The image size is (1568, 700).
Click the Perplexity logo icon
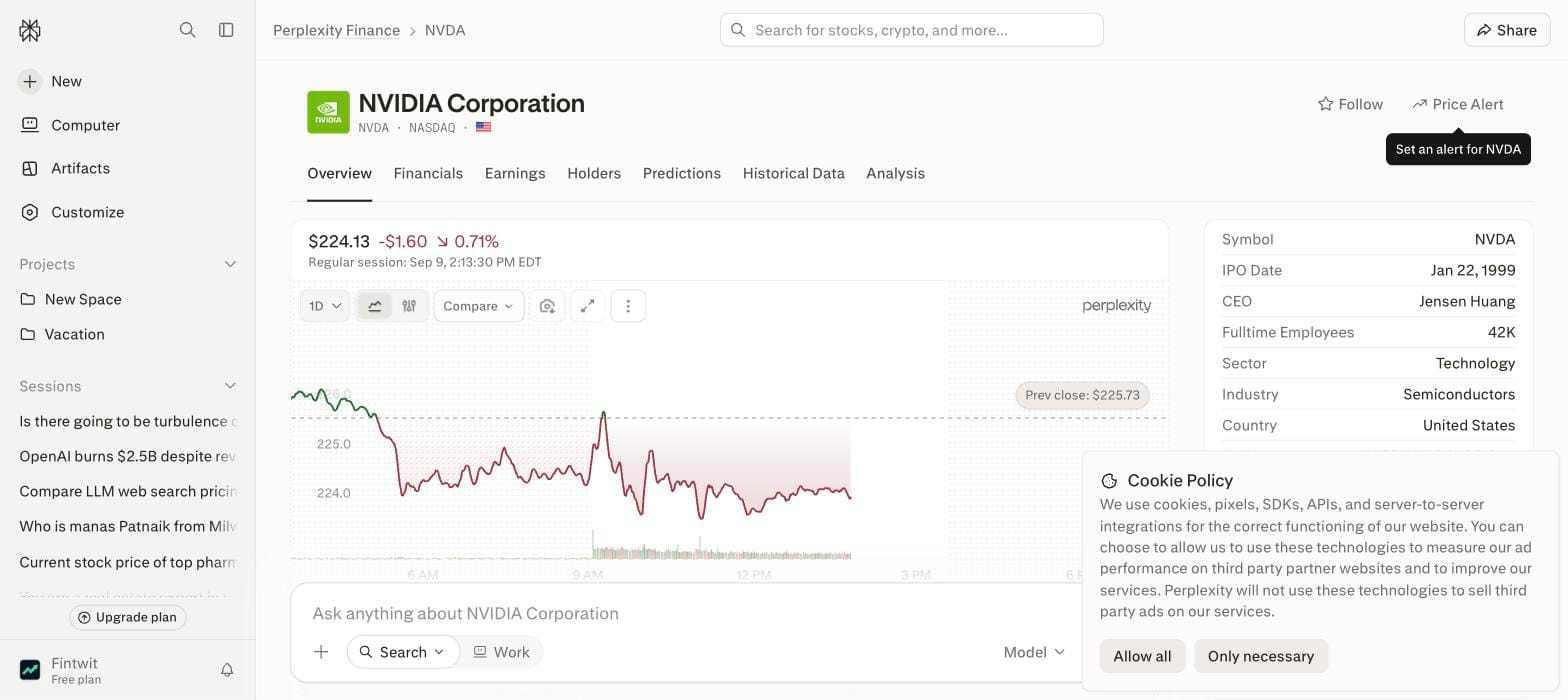click(x=30, y=31)
